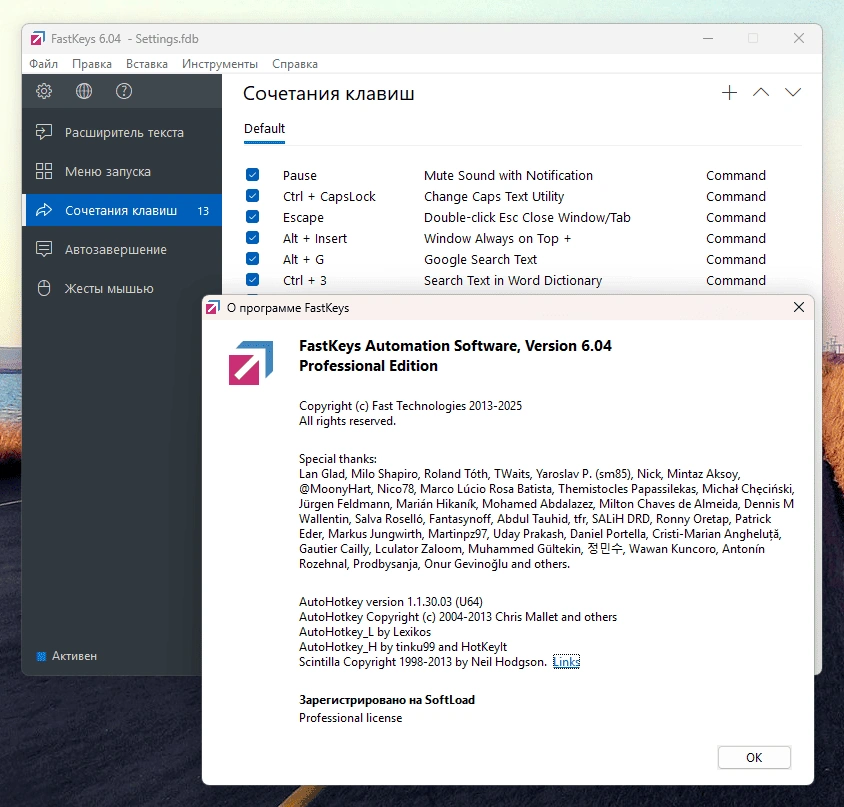Uncheck the Pause shortcut checkbox
844x807 pixels.
tap(252, 175)
